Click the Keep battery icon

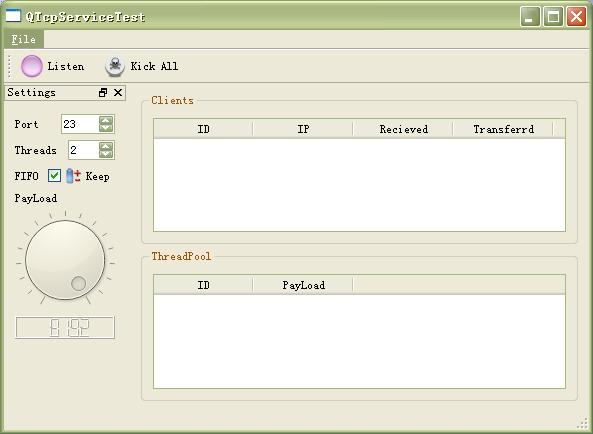click(73, 176)
